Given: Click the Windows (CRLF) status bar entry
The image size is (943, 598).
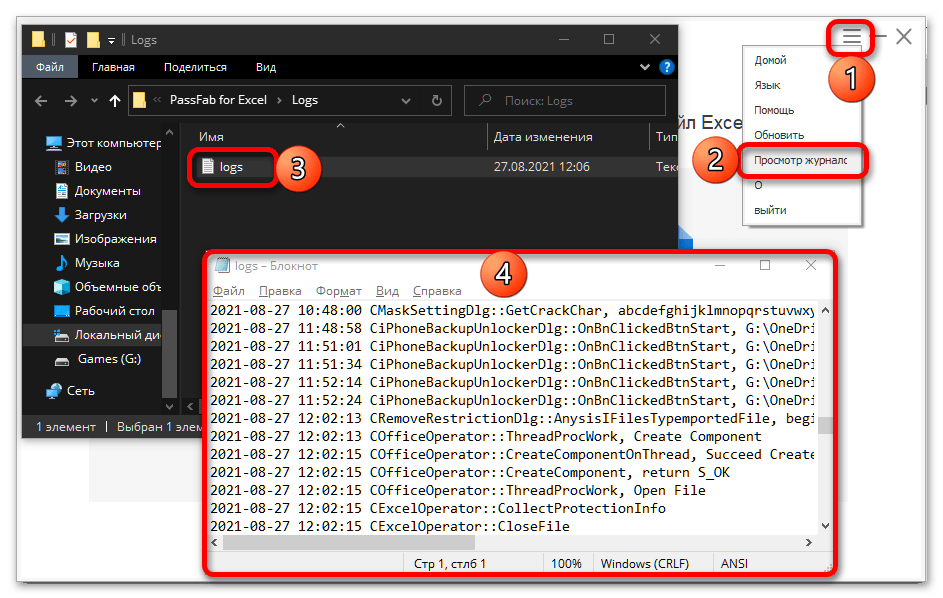Looking at the screenshot, I should click(x=645, y=564).
